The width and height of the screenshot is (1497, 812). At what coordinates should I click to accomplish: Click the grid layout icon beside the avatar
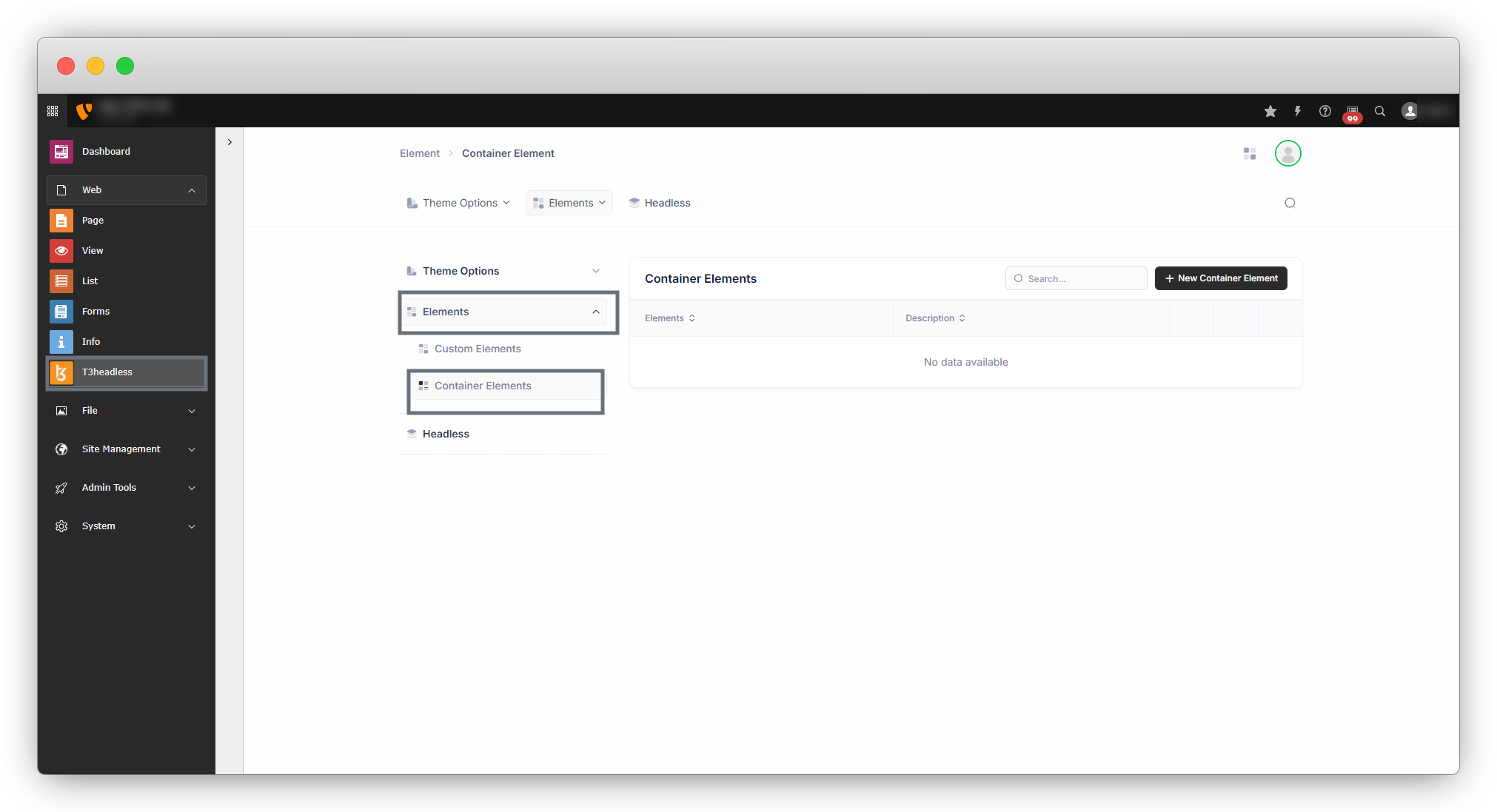point(1250,153)
